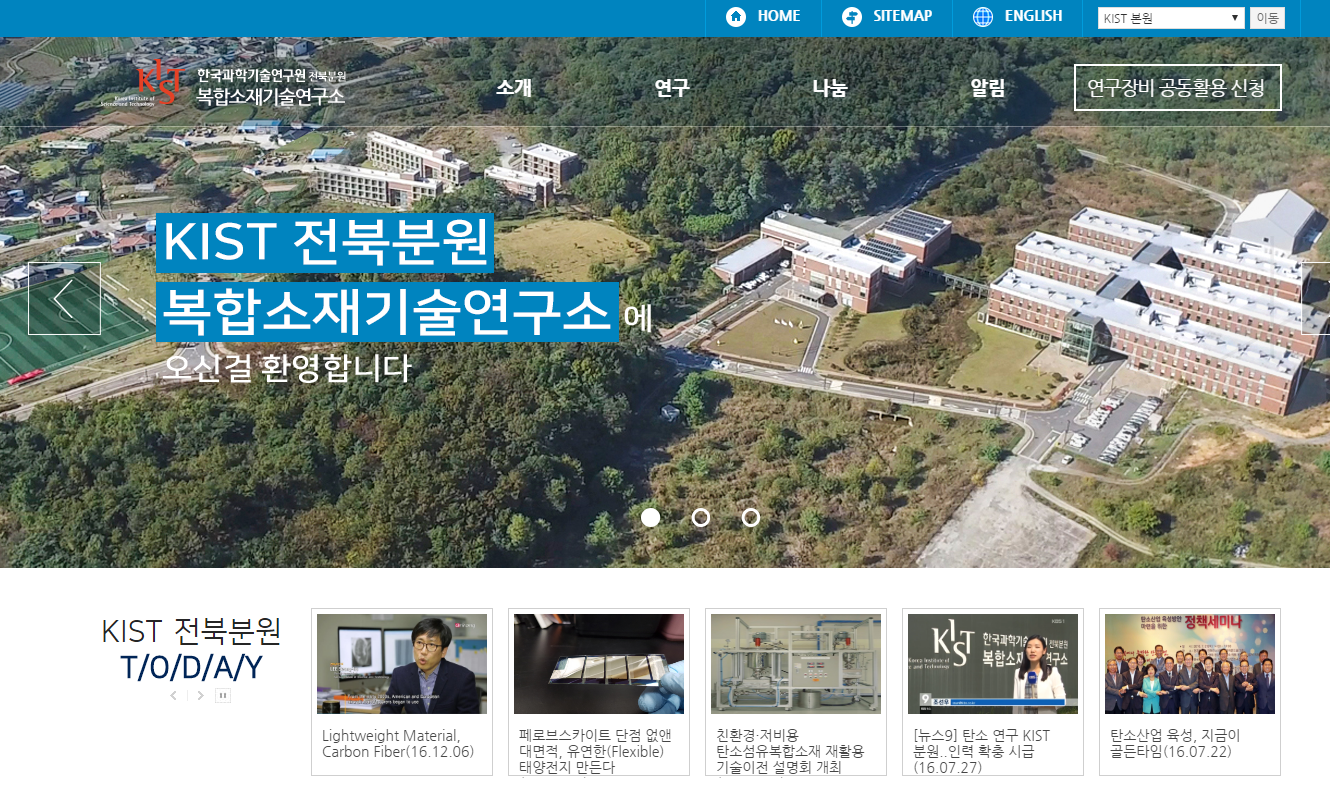Pause the TODAY news carousel

pos(222,694)
